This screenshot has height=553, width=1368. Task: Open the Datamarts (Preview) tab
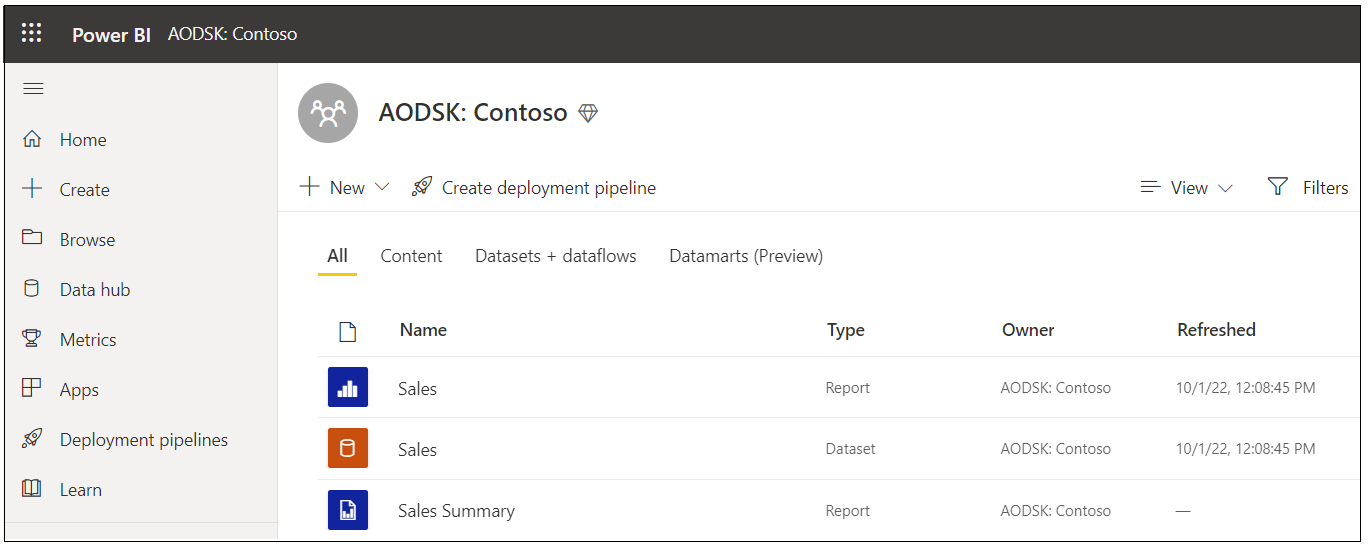(745, 256)
